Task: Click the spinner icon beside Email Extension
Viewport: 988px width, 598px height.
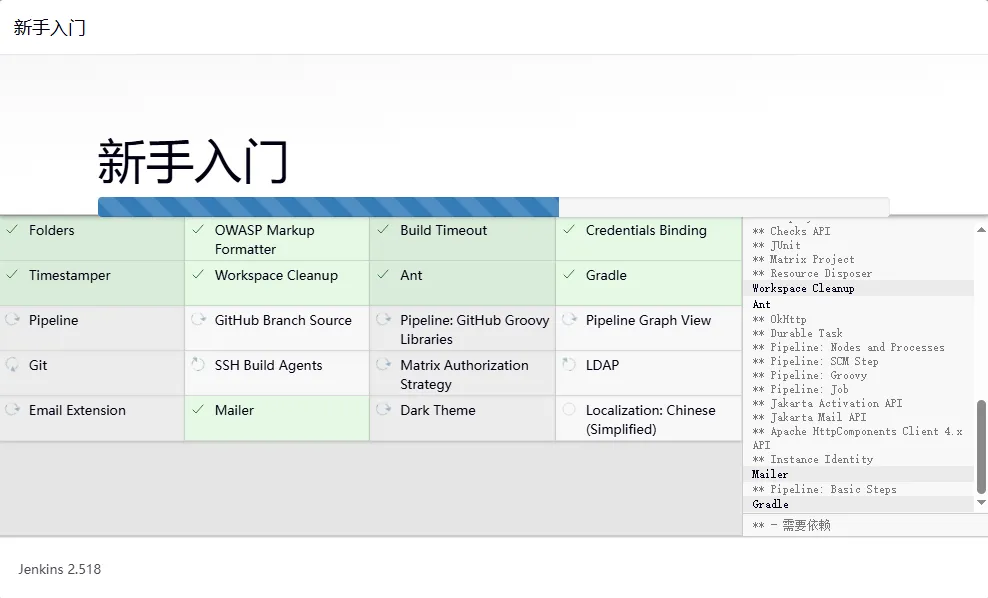Action: 12,410
